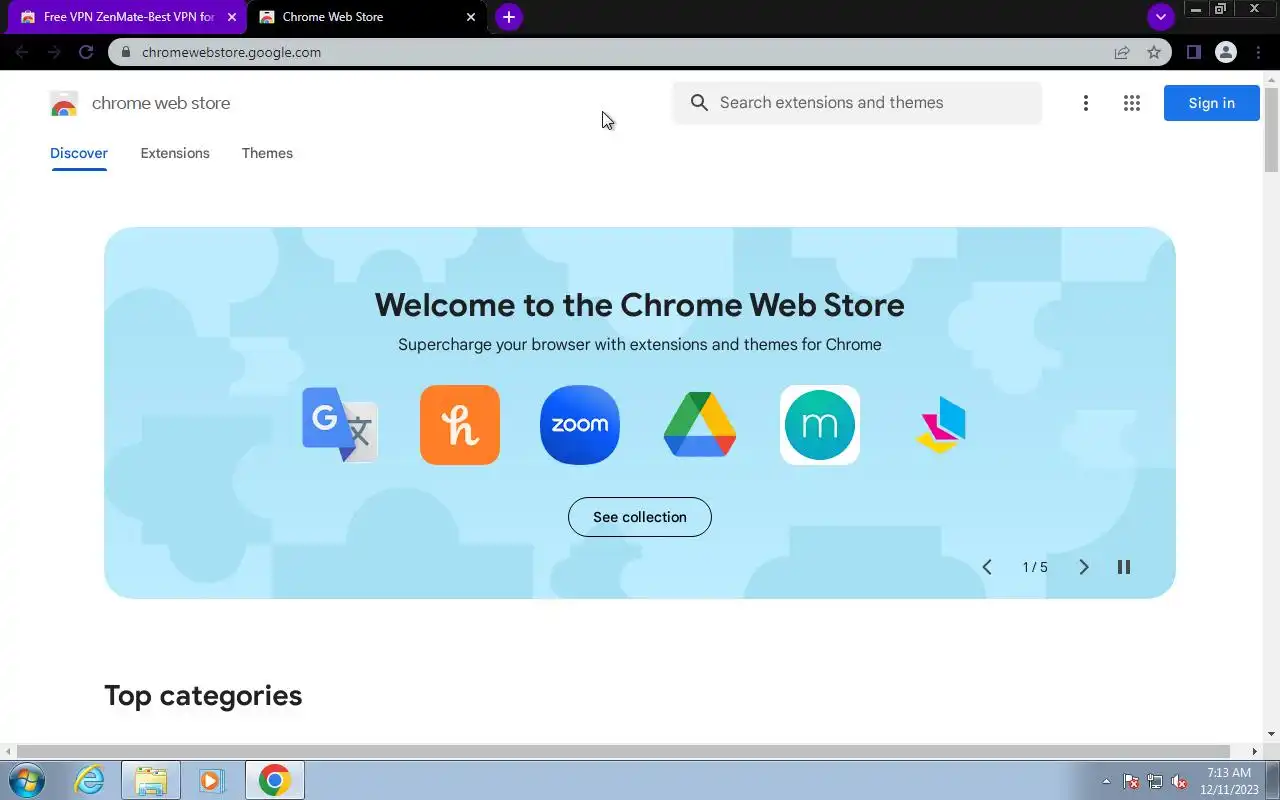Image resolution: width=1280 pixels, height=800 pixels.
Task: Reload the page
Action: 86,52
